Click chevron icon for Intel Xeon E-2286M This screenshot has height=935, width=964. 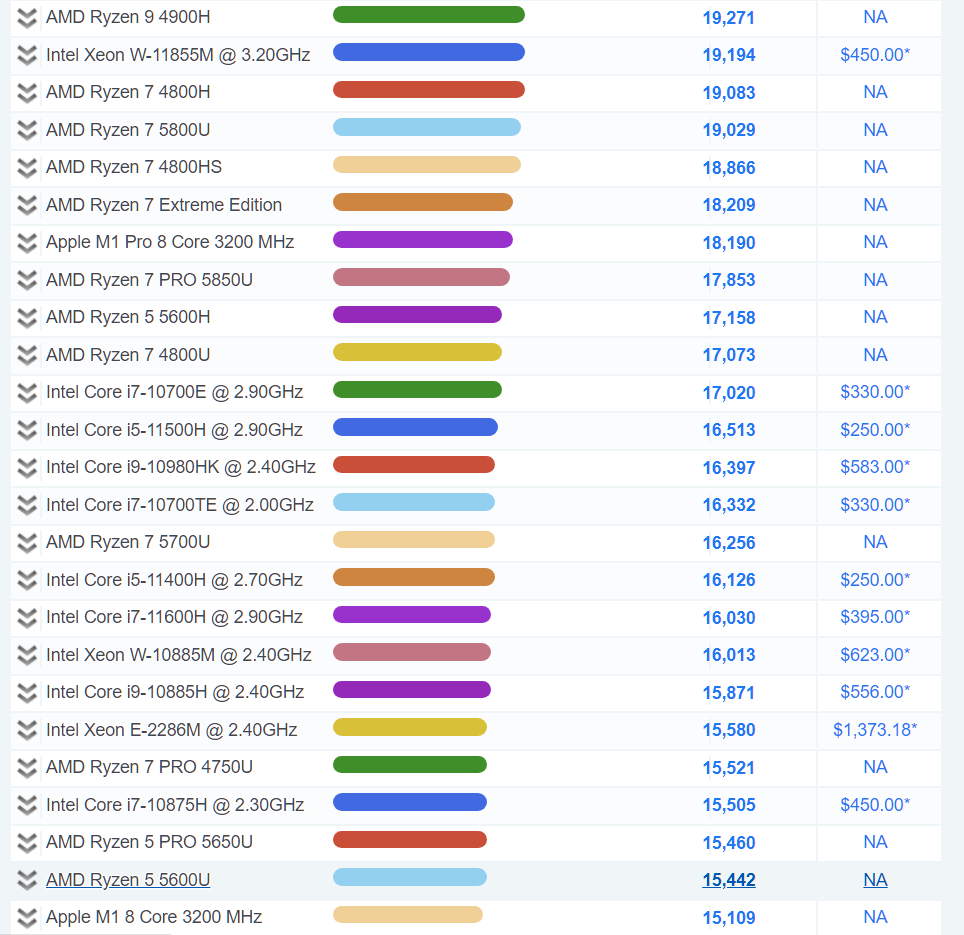click(26, 730)
